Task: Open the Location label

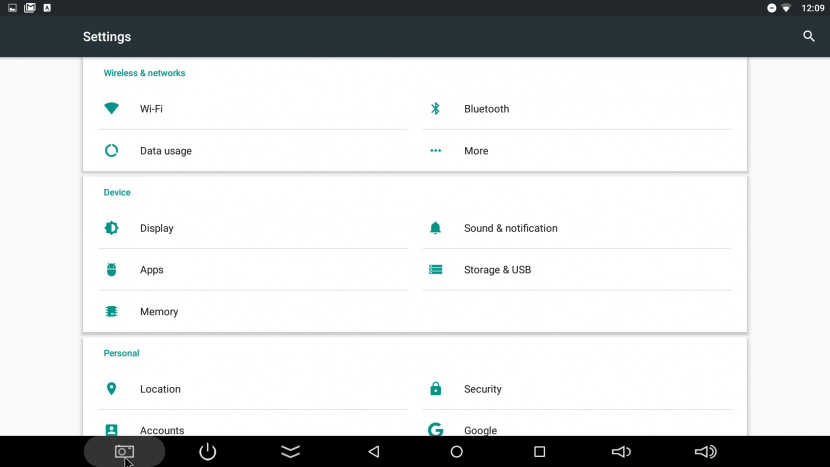Action: tap(160, 389)
